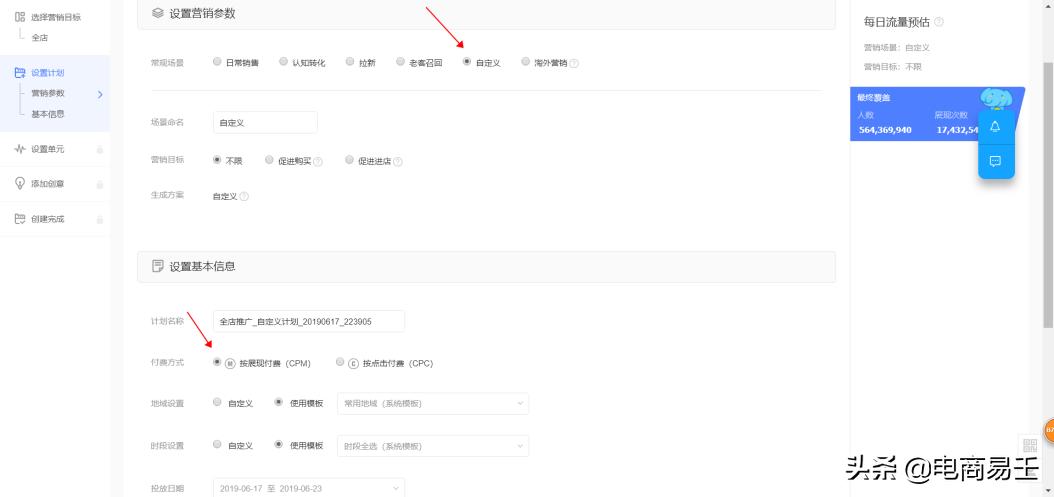Click the help icon after 海外营销
The width and height of the screenshot is (1054, 497).
click(x=574, y=63)
